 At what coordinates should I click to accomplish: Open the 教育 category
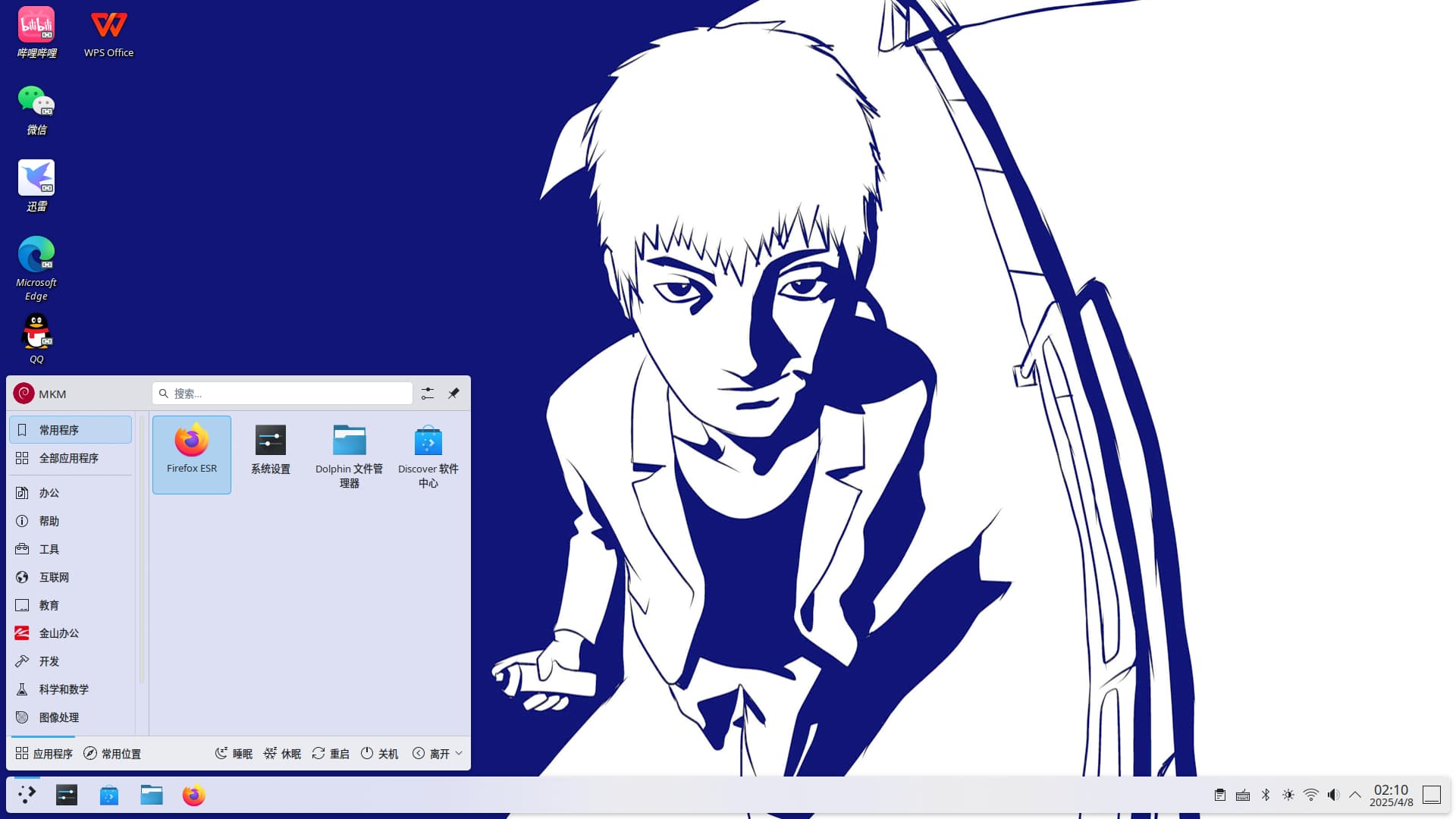tap(71, 605)
